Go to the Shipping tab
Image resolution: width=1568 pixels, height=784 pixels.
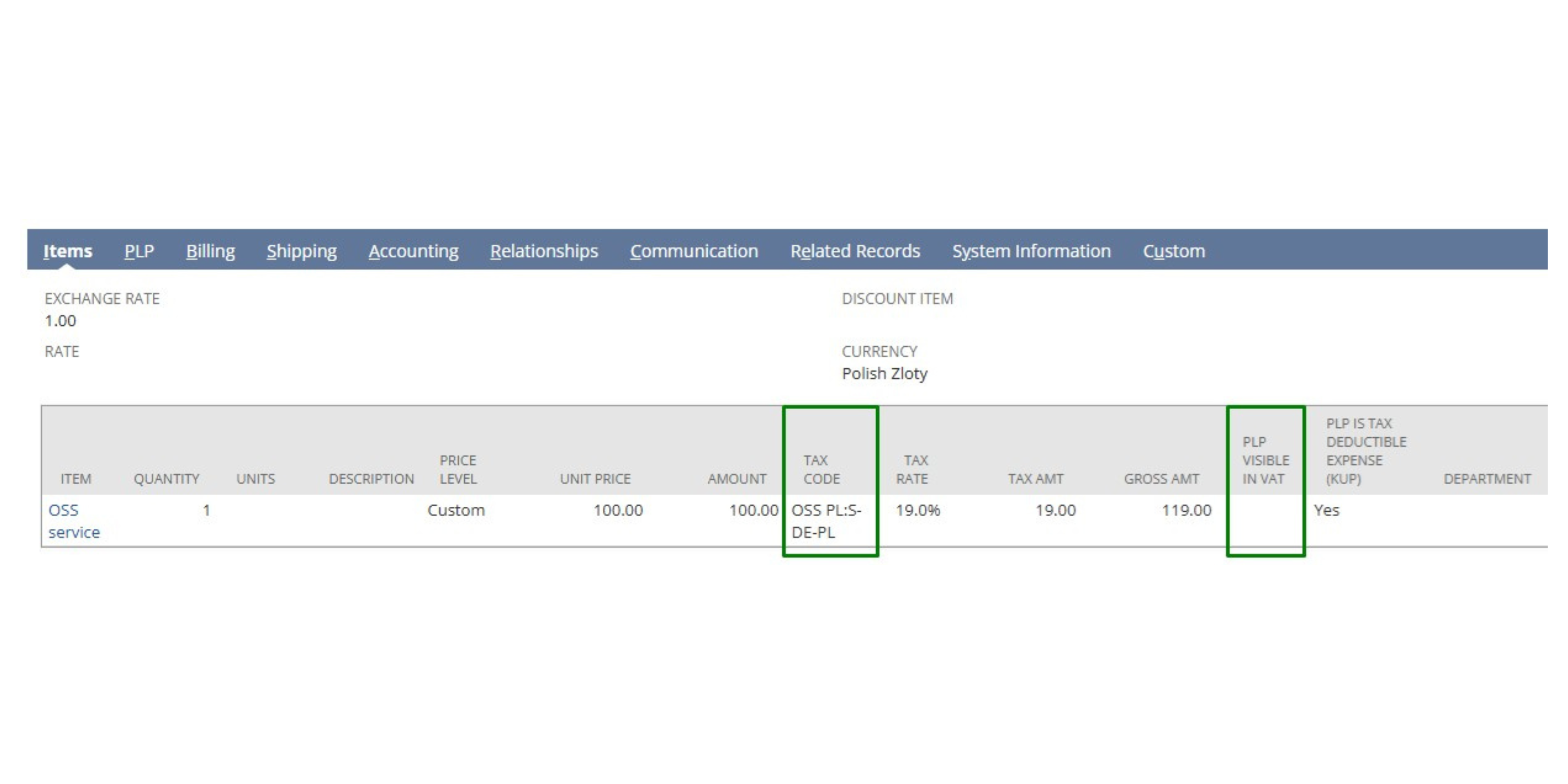301,251
